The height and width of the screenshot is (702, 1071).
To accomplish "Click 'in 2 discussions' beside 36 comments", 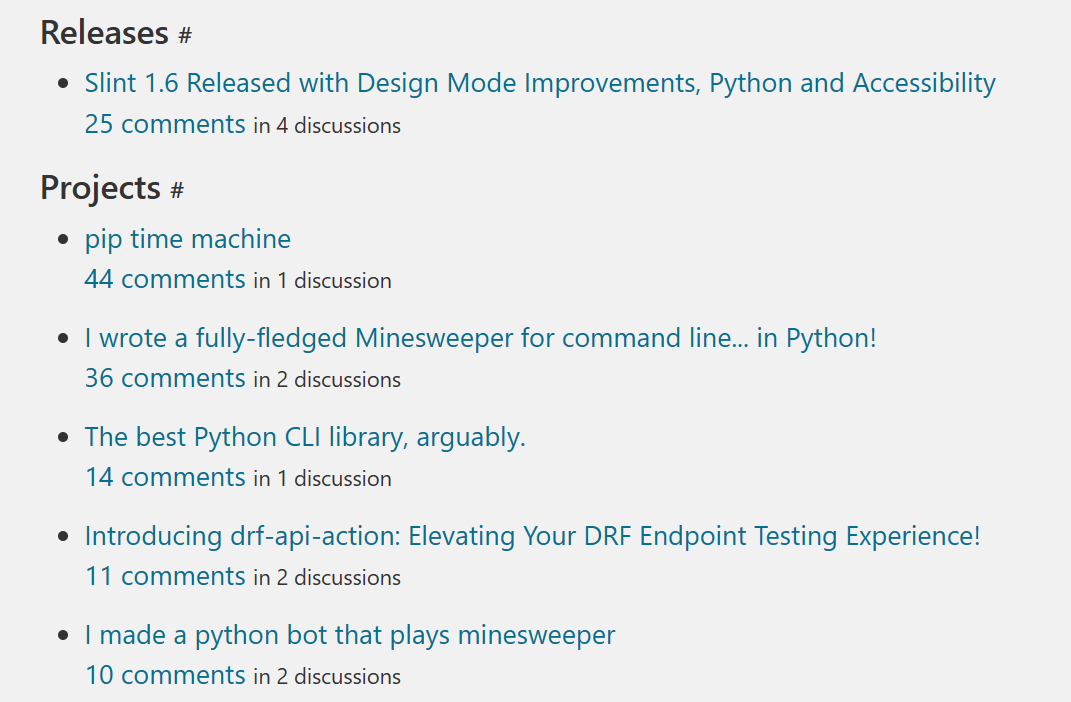I will (x=327, y=381).
